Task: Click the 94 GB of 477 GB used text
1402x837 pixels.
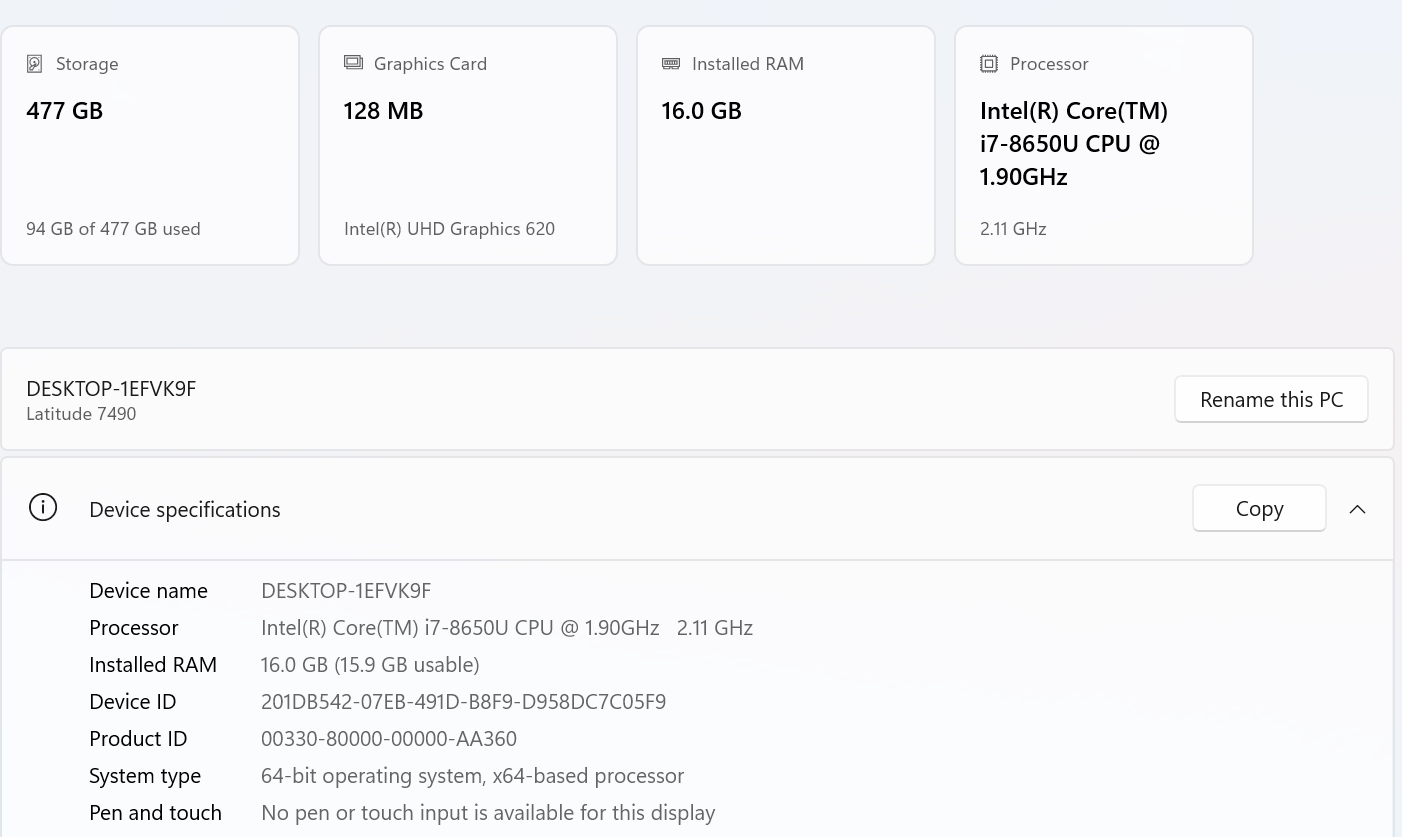Action: click(113, 229)
